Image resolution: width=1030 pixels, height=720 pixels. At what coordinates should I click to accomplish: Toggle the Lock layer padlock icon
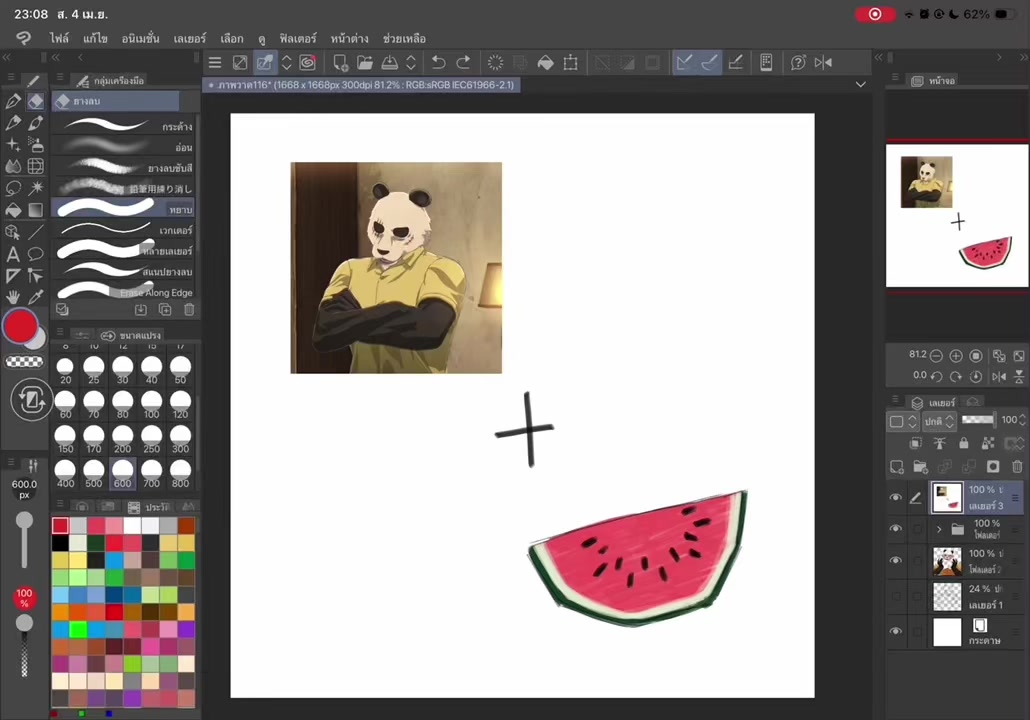tap(964, 443)
